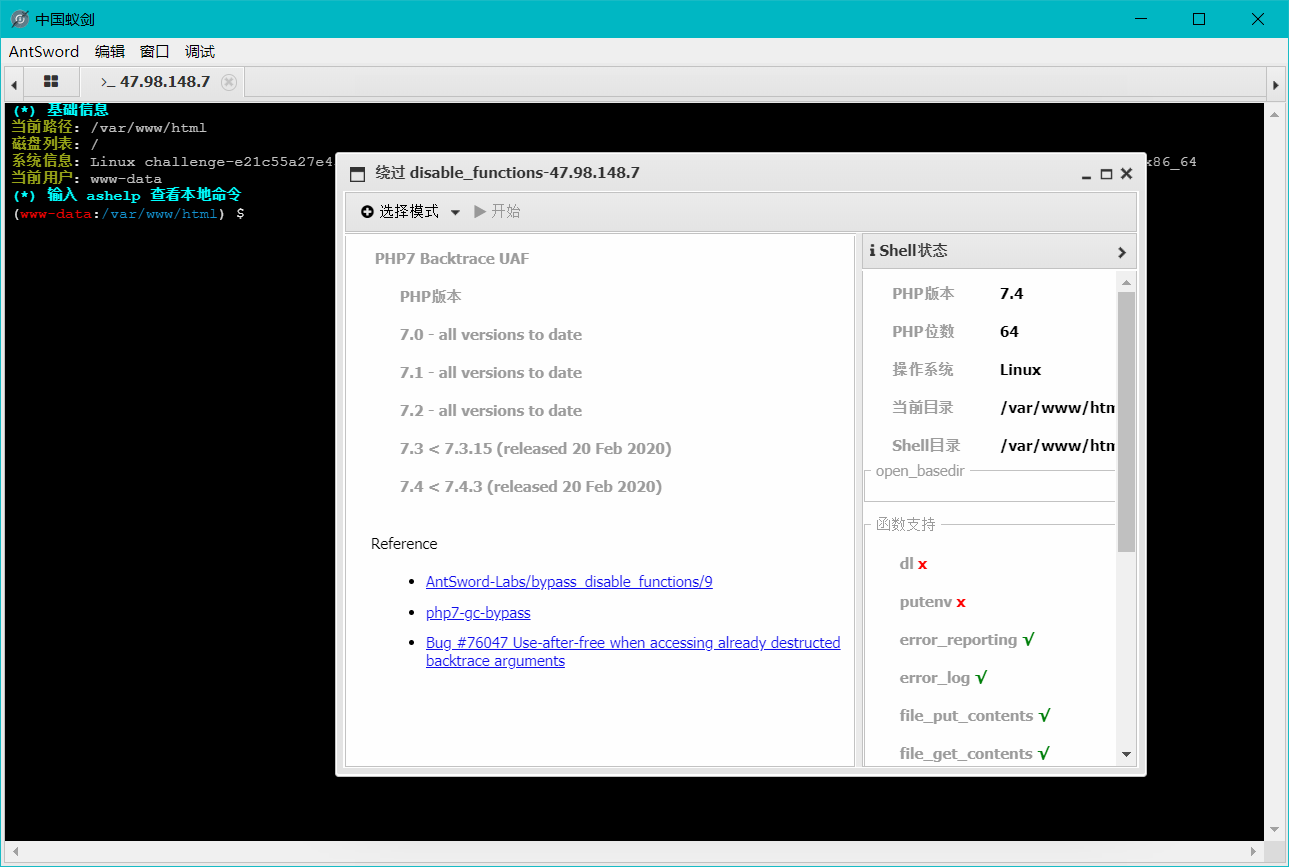
Task: Click the AntSword app logo icon
Action: (19, 19)
